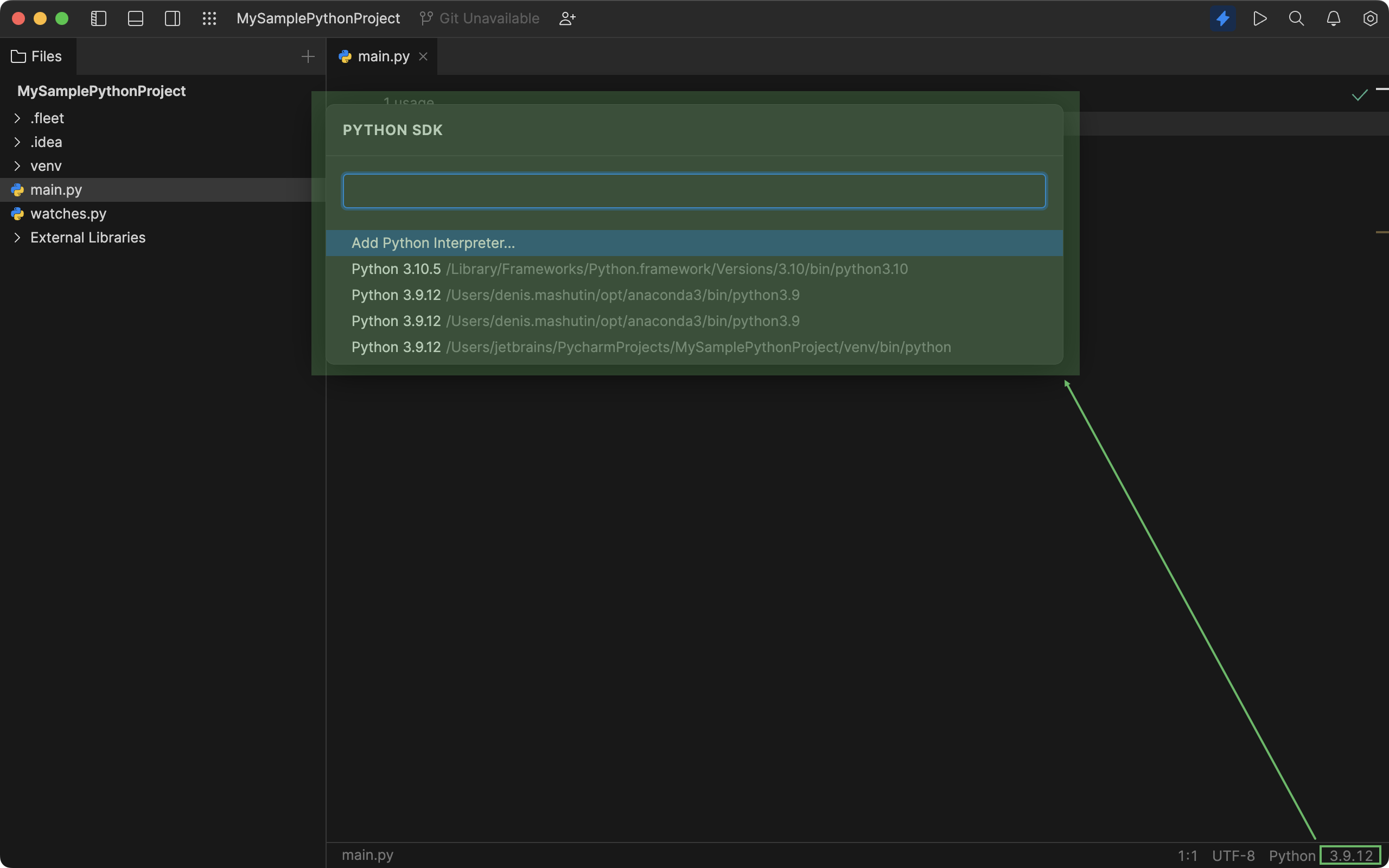Toggle the left sidebar panel
1389x868 pixels.
98,18
